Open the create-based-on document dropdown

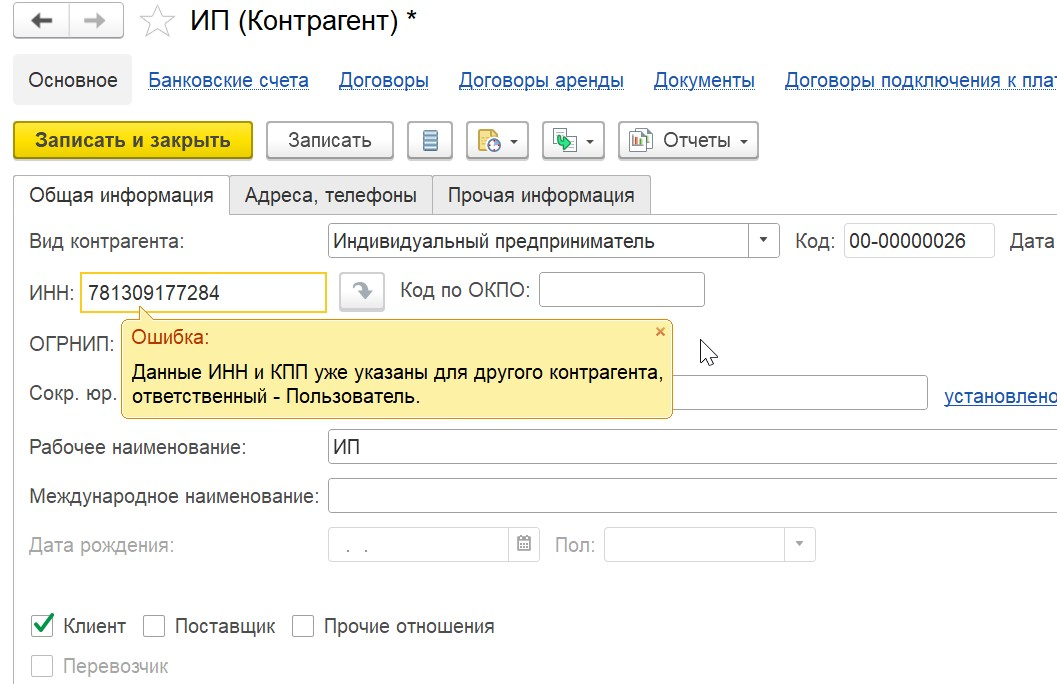pos(497,140)
